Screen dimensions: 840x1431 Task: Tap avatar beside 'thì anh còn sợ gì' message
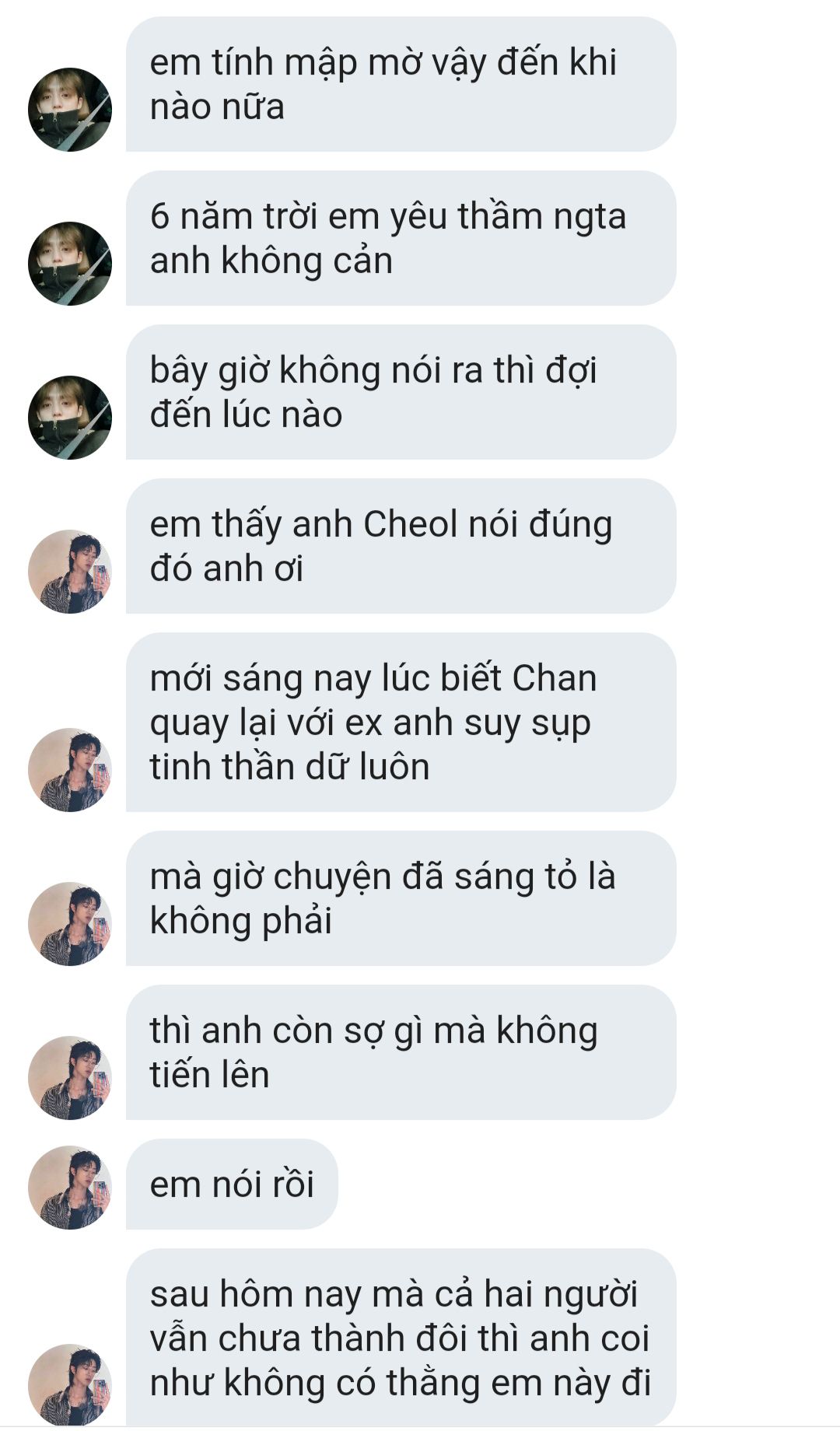(x=70, y=1078)
